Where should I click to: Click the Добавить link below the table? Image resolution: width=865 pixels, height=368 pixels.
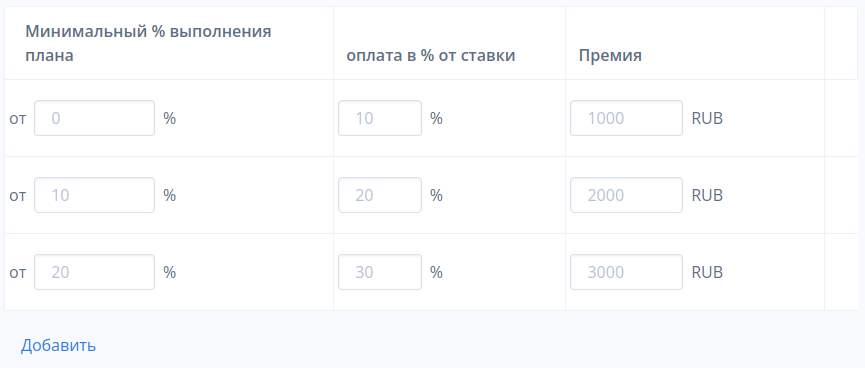(x=58, y=346)
